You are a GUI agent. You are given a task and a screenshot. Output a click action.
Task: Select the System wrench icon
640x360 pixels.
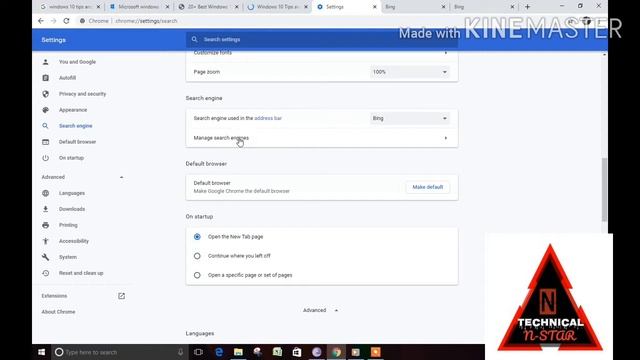click(x=45, y=257)
